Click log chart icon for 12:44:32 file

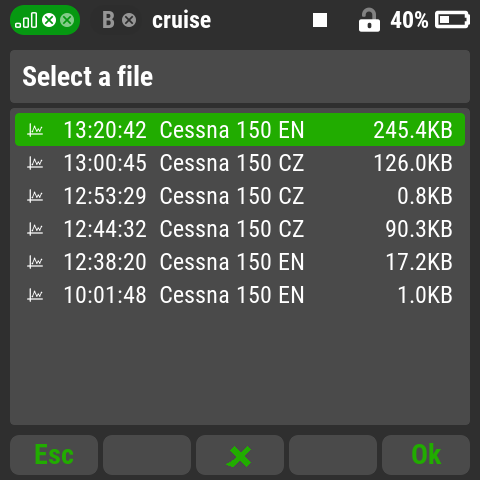point(35,229)
